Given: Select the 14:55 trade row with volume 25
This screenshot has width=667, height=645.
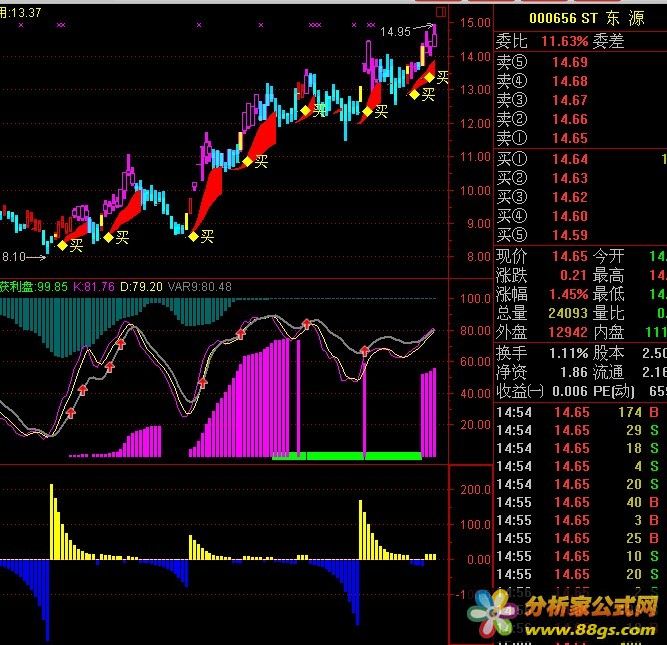Looking at the screenshot, I should (579, 539).
